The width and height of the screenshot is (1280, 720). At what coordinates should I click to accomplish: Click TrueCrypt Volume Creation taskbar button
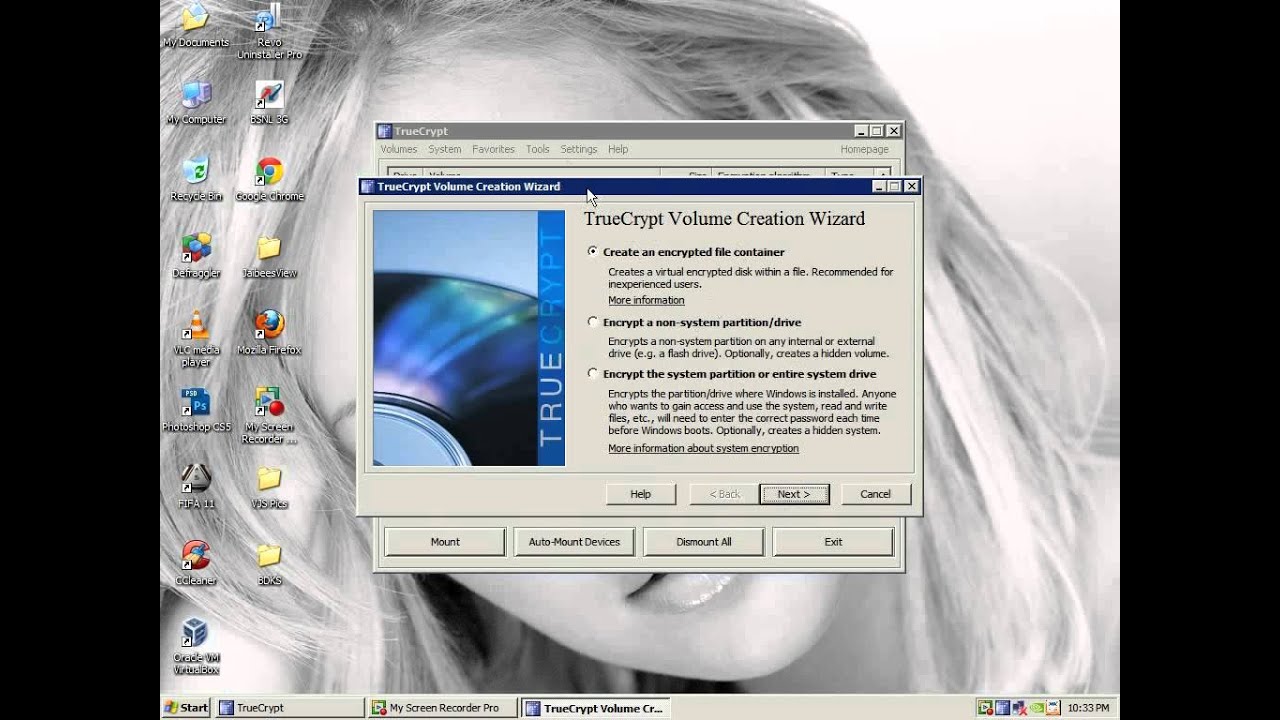tap(596, 708)
